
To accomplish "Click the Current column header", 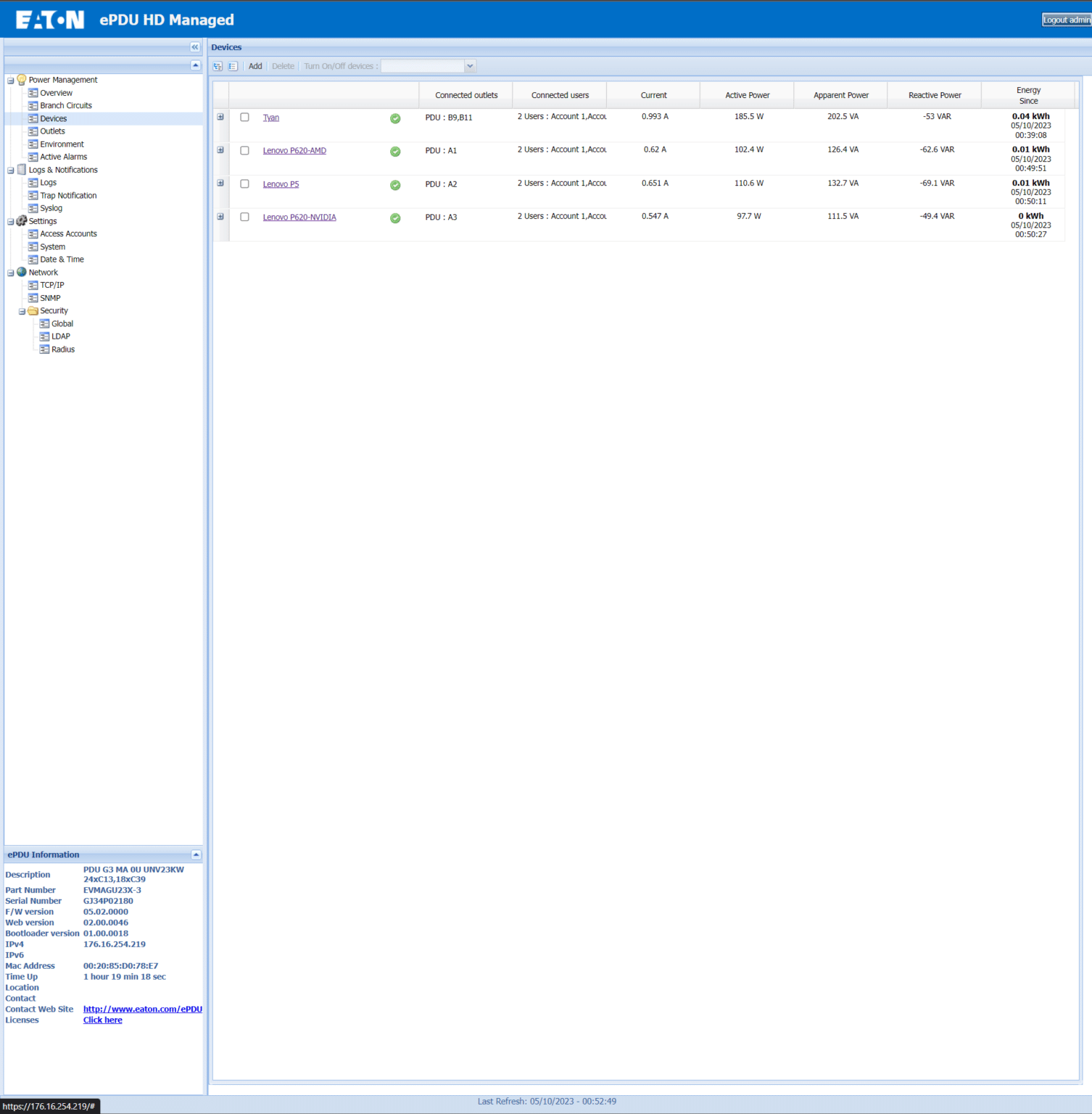I will pyautogui.click(x=653, y=95).
